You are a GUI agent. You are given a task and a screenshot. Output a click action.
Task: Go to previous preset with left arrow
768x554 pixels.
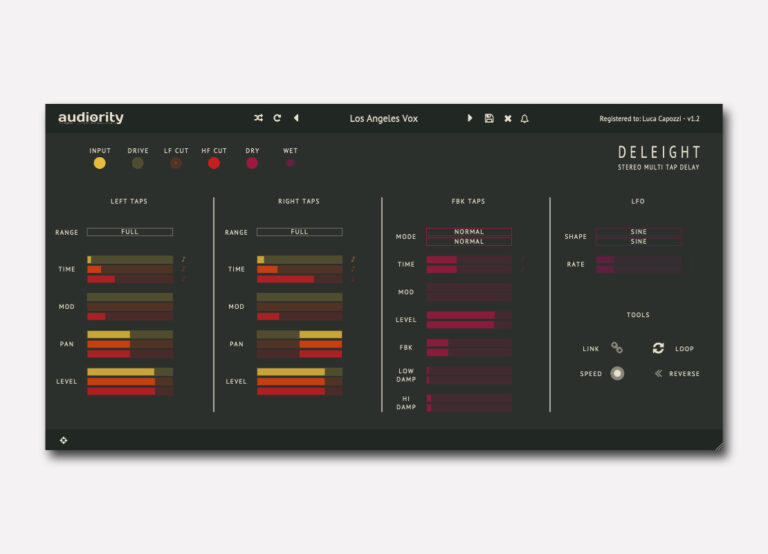(296, 118)
